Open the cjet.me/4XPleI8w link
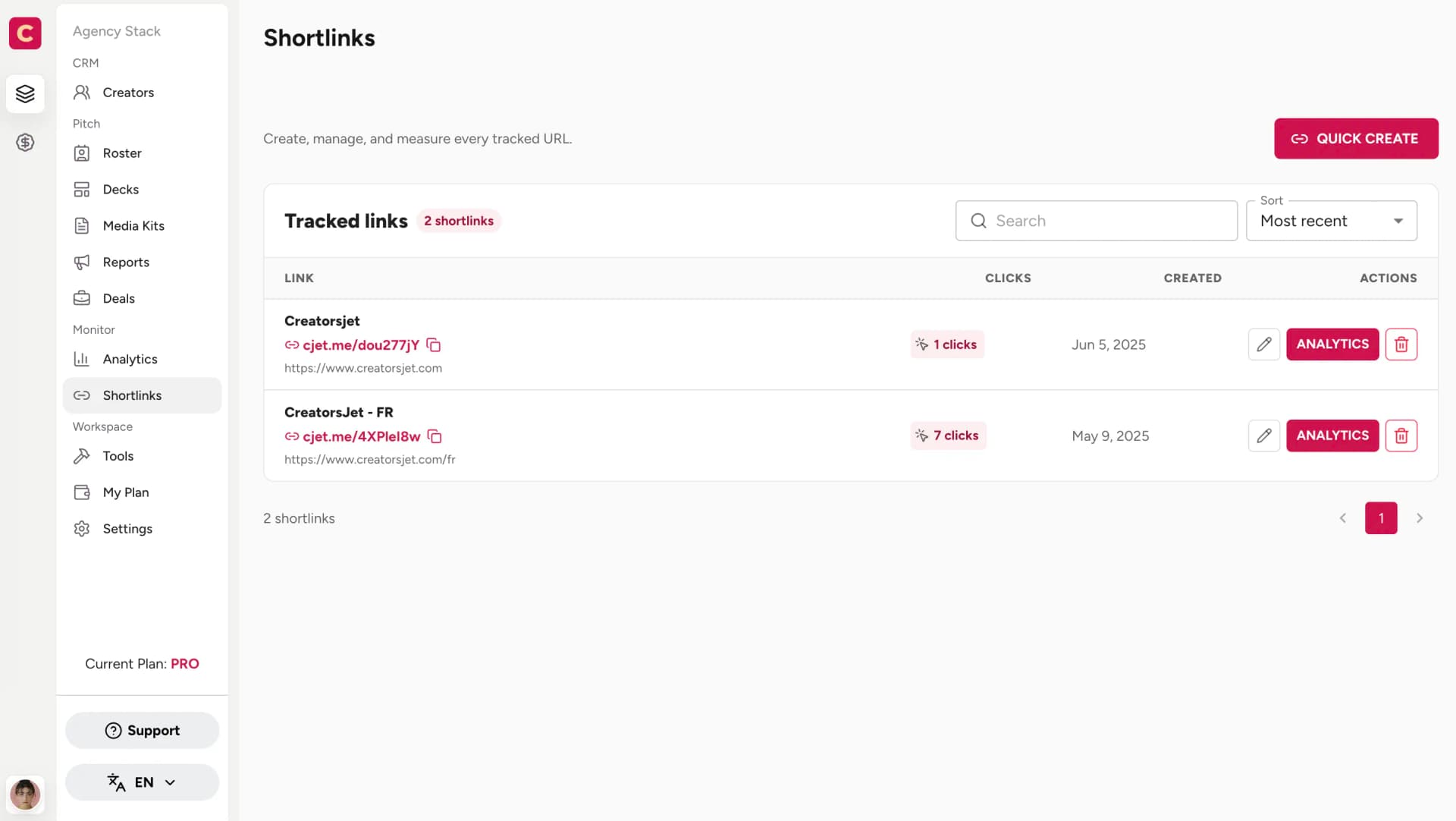Viewport: 1456px width, 821px height. pos(362,436)
